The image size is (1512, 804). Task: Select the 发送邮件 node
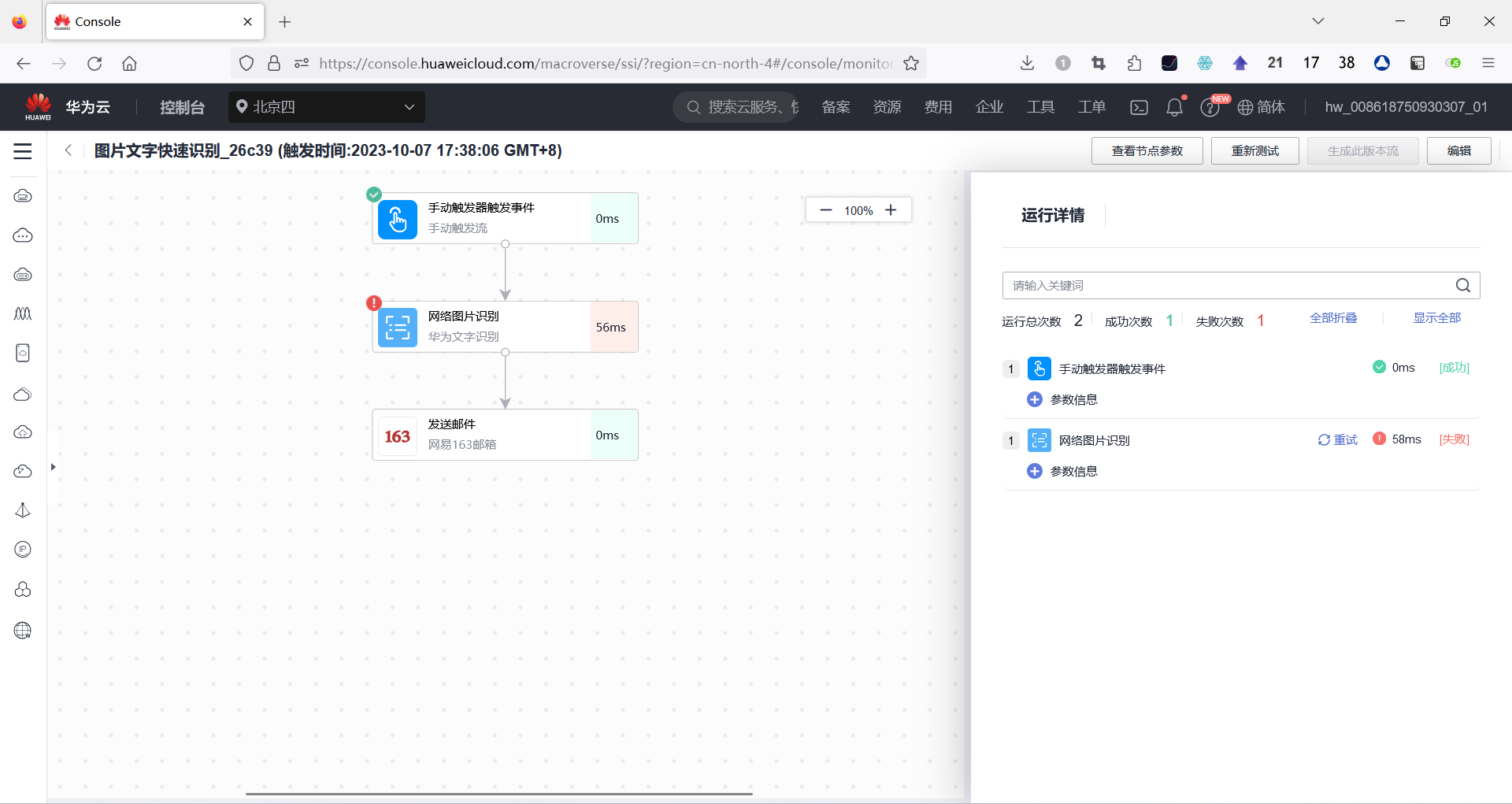[505, 435]
